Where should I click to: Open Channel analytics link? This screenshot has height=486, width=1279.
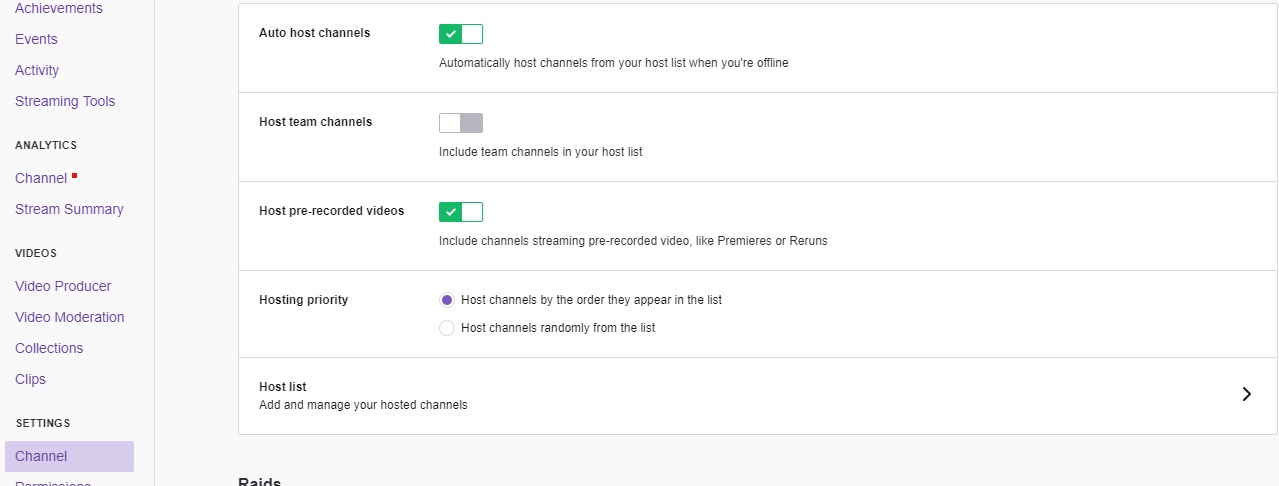(41, 178)
